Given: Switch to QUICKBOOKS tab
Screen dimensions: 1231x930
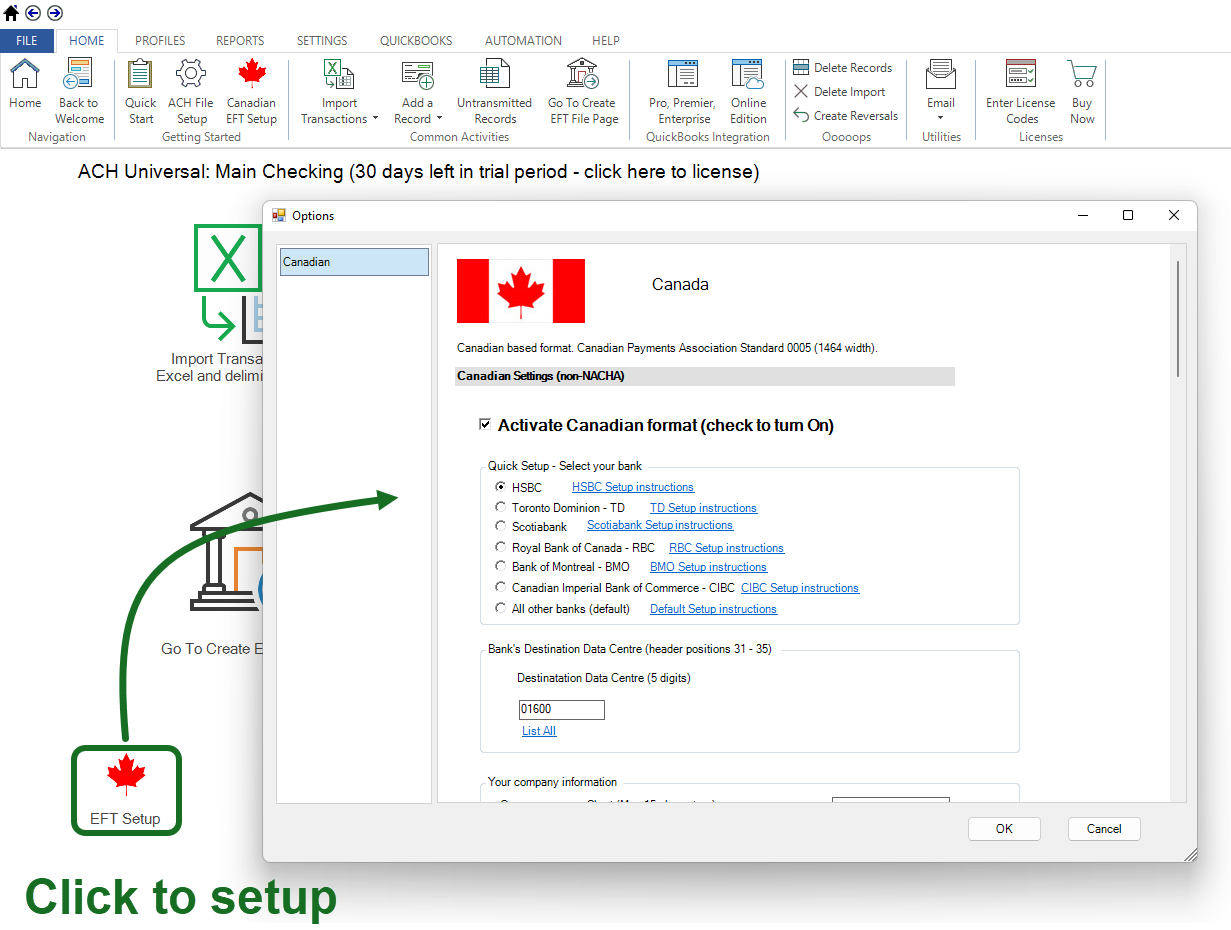Looking at the screenshot, I should pos(416,41).
